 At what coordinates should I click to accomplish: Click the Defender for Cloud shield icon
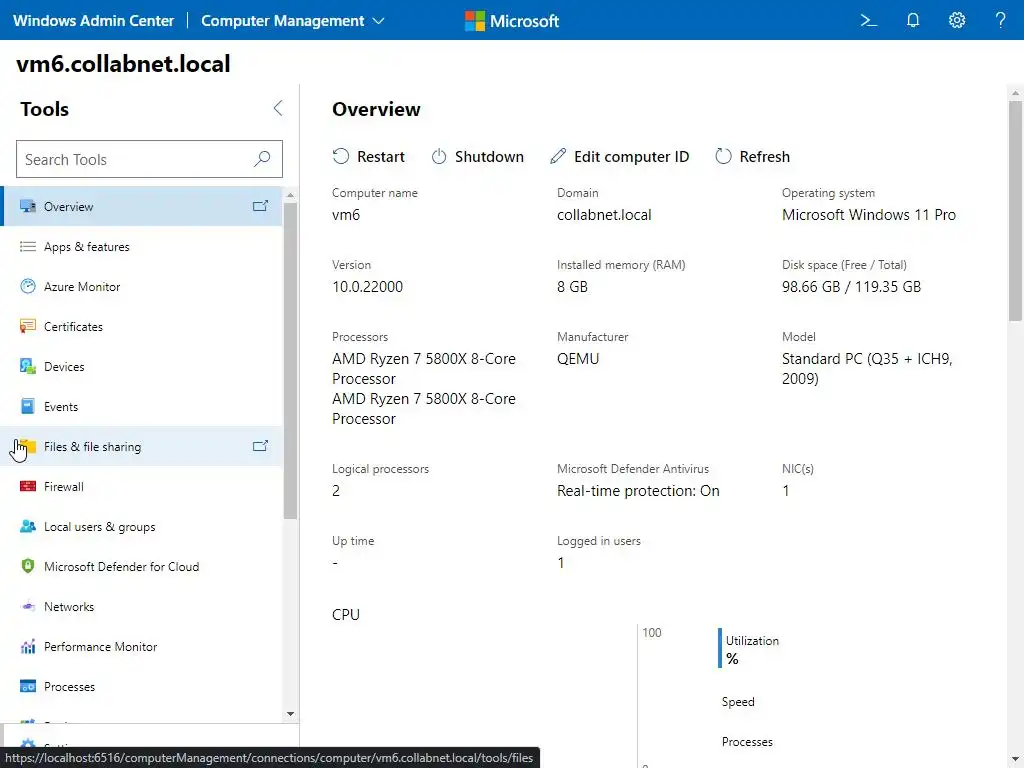27,566
